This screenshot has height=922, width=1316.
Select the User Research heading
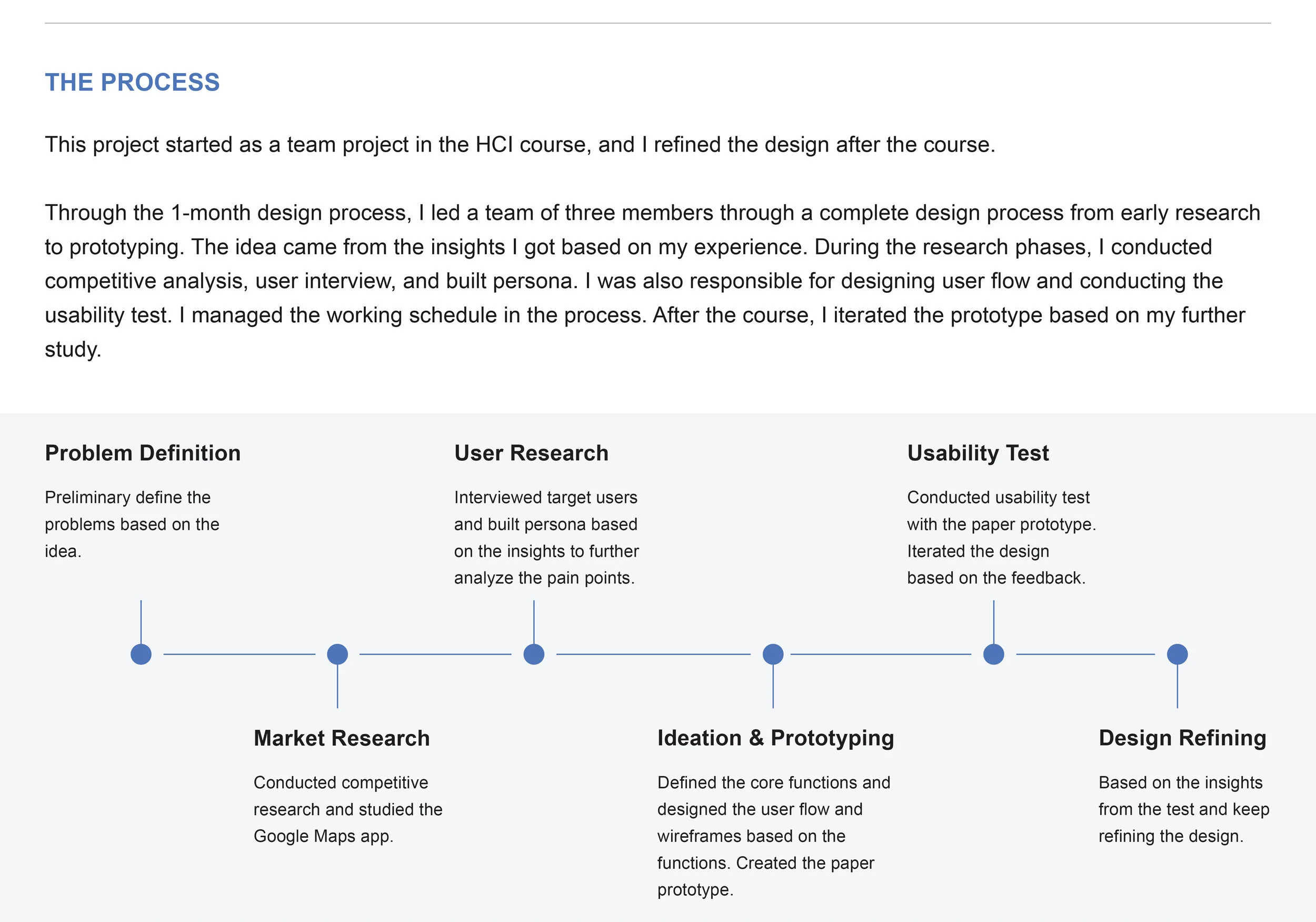531,453
